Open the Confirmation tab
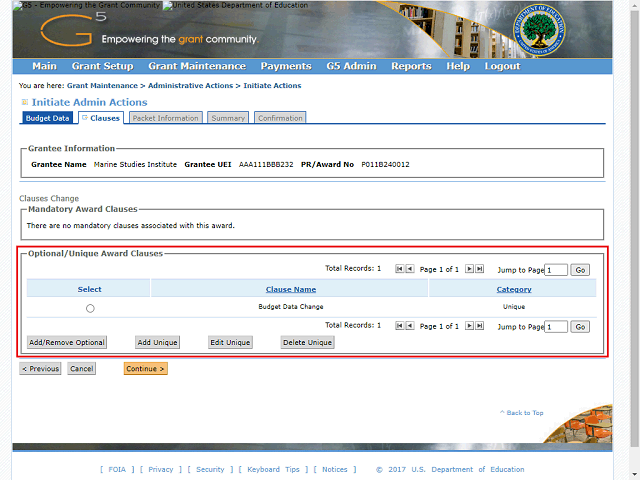The height and width of the screenshot is (480, 640). pos(280,118)
